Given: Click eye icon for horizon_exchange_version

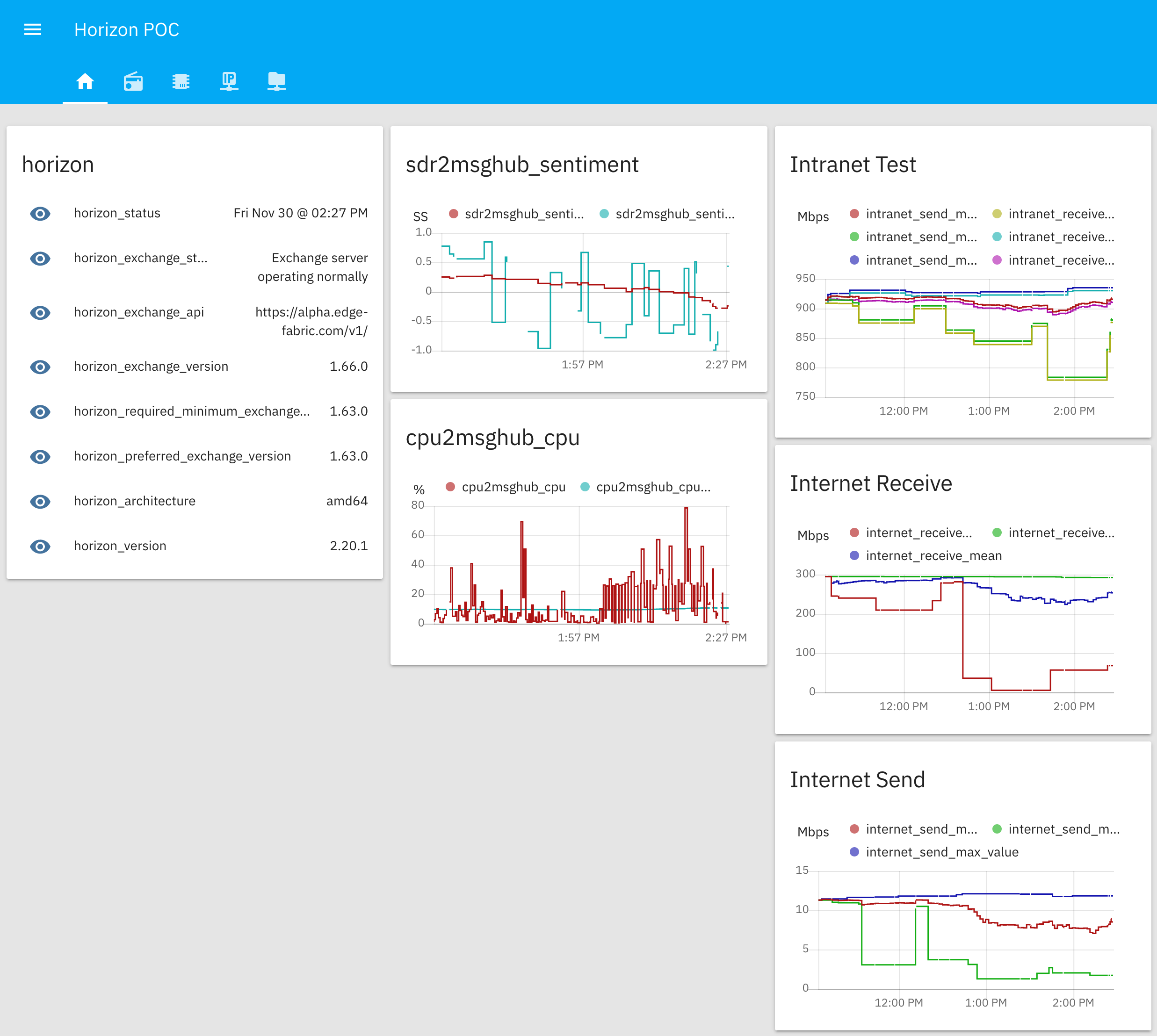Looking at the screenshot, I should point(40,367).
